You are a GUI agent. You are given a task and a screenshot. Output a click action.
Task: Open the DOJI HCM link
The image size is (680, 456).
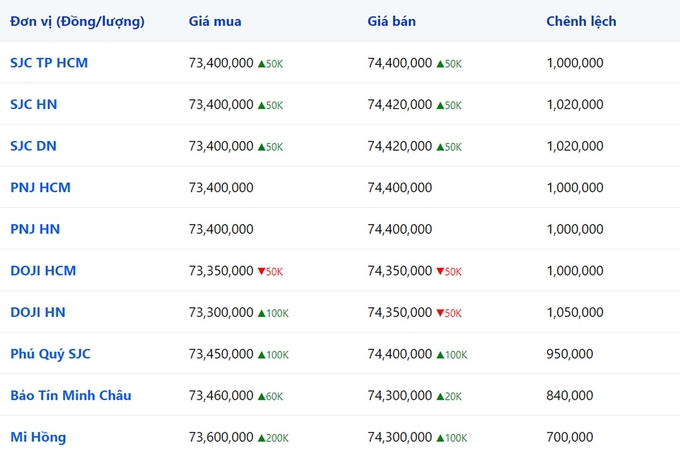click(x=43, y=271)
